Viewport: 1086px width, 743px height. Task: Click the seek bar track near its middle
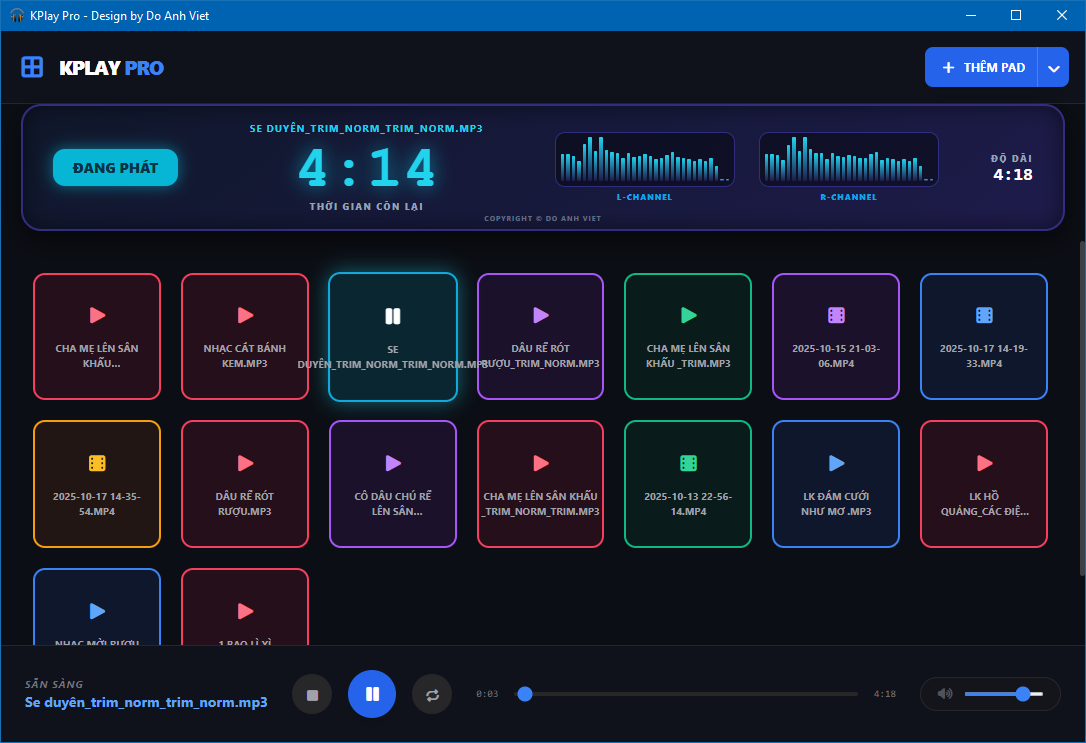(x=688, y=694)
